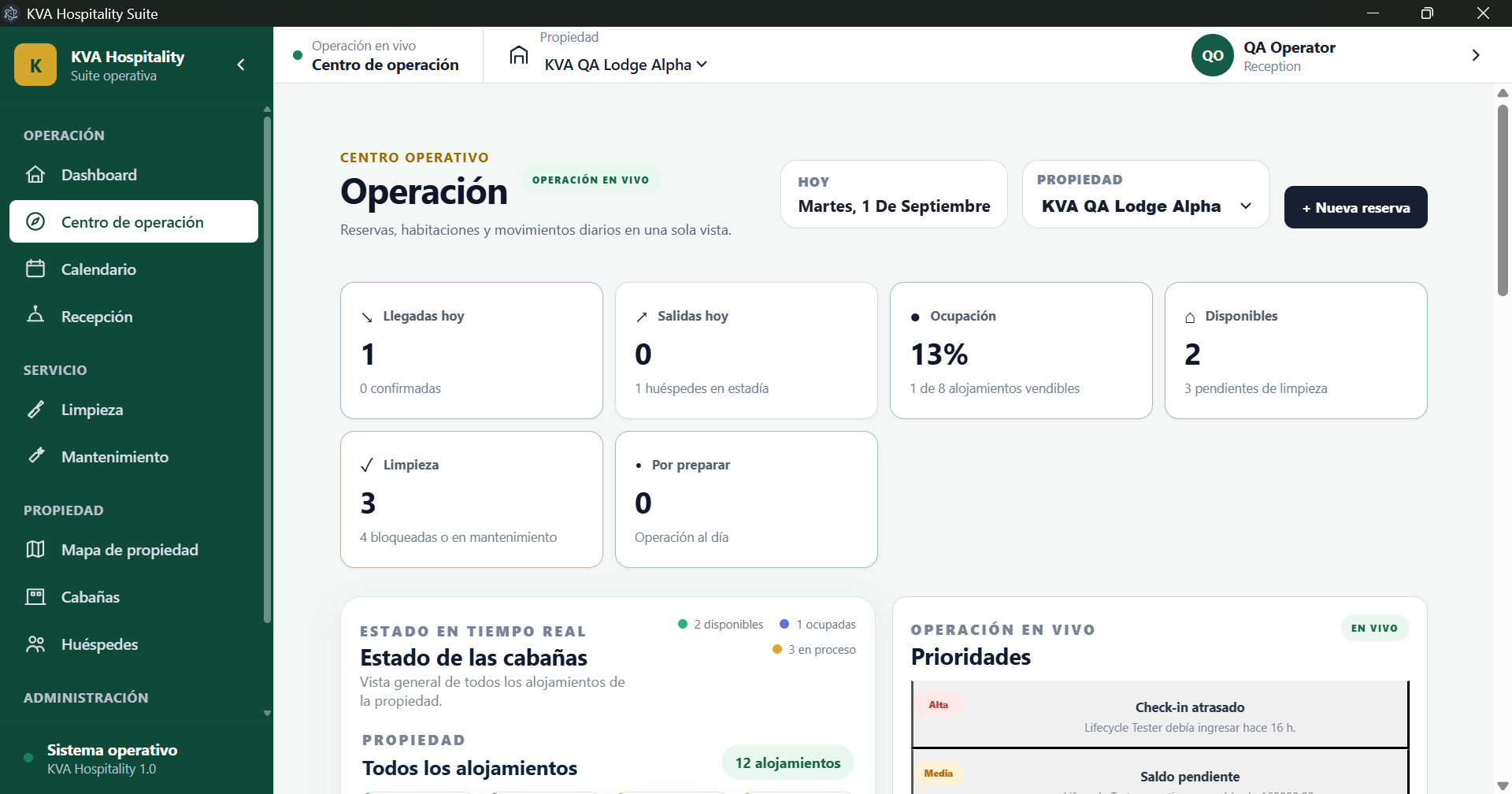Open Recepción via its bell icon
The width and height of the screenshot is (1512, 794).
coord(35,314)
